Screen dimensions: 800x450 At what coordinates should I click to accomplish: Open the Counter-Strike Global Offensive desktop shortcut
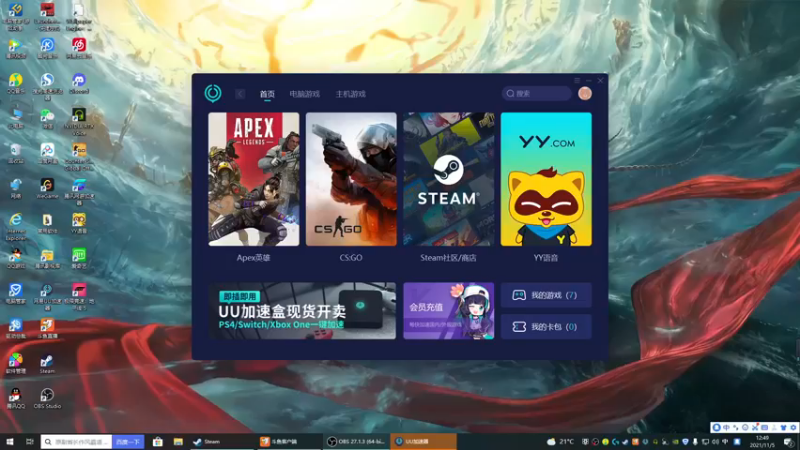(x=79, y=156)
